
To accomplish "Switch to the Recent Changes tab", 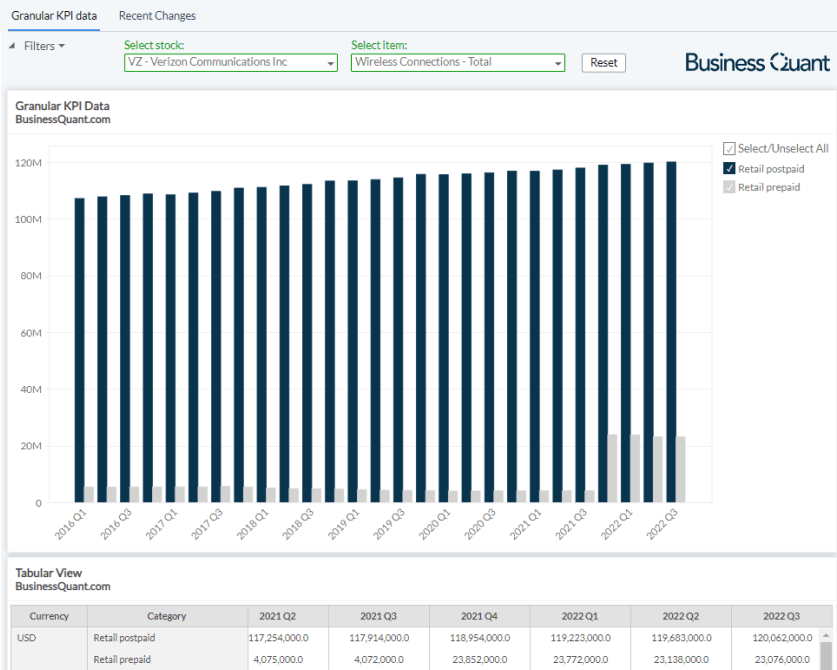I will [x=157, y=16].
